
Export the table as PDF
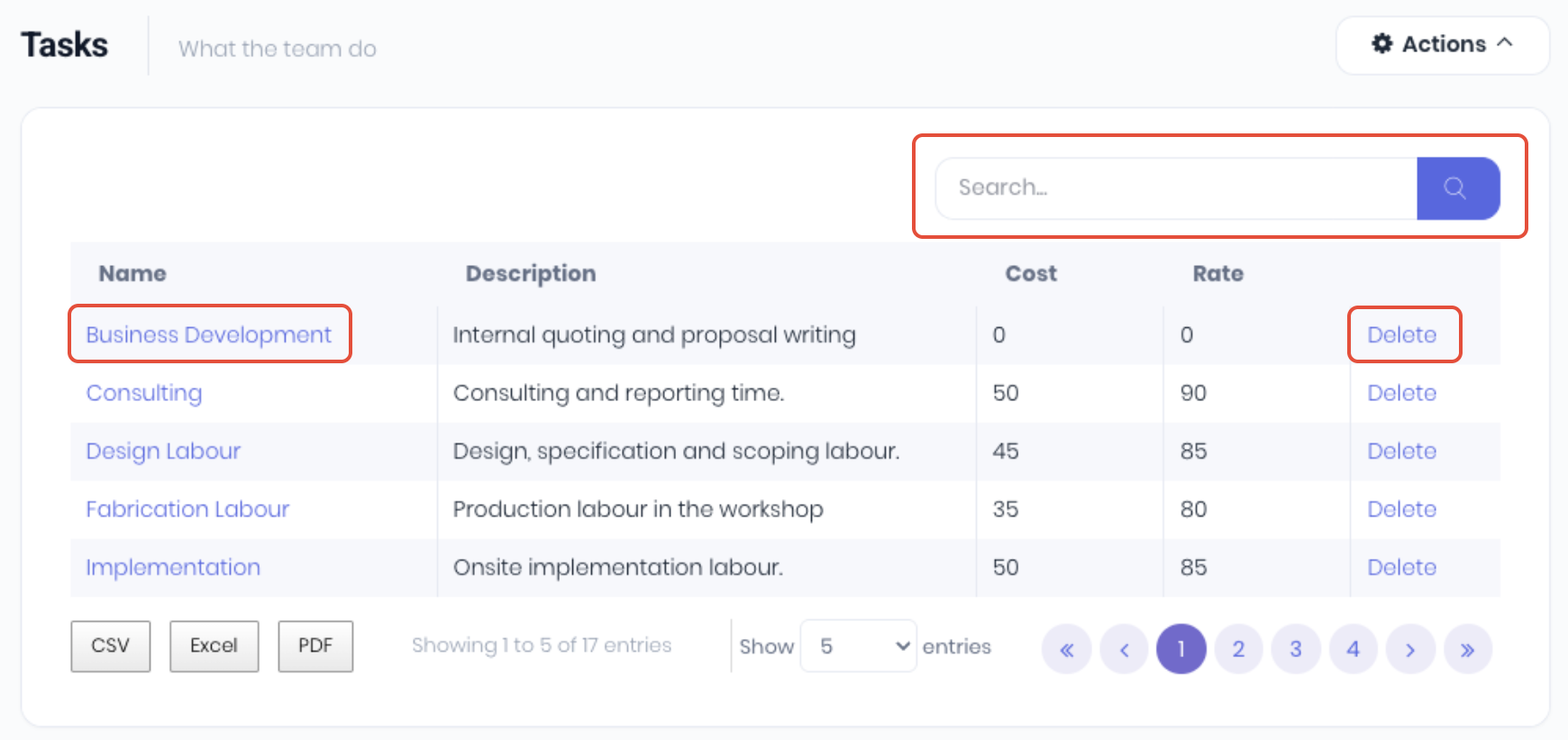(315, 645)
